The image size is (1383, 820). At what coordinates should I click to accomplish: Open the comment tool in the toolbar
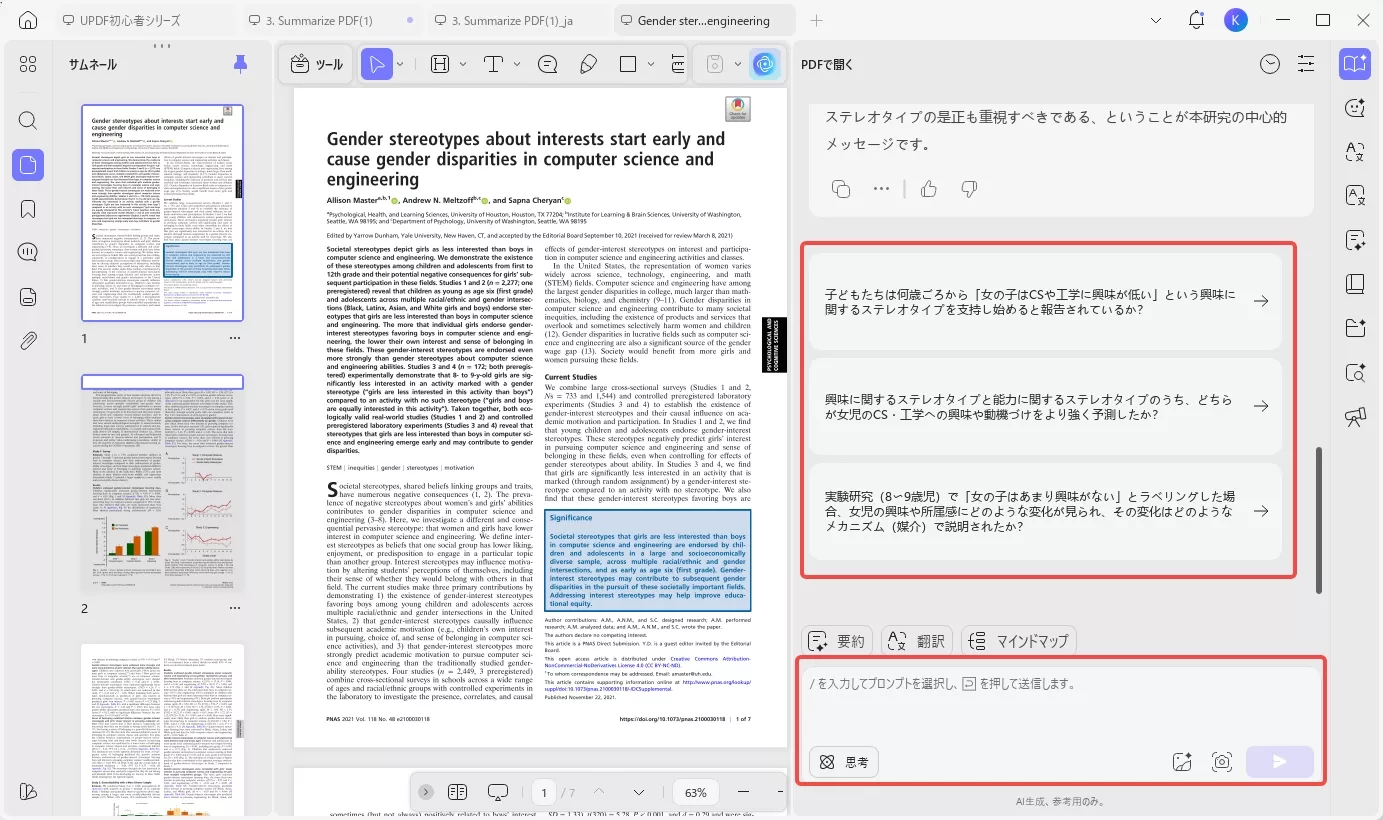[547, 63]
